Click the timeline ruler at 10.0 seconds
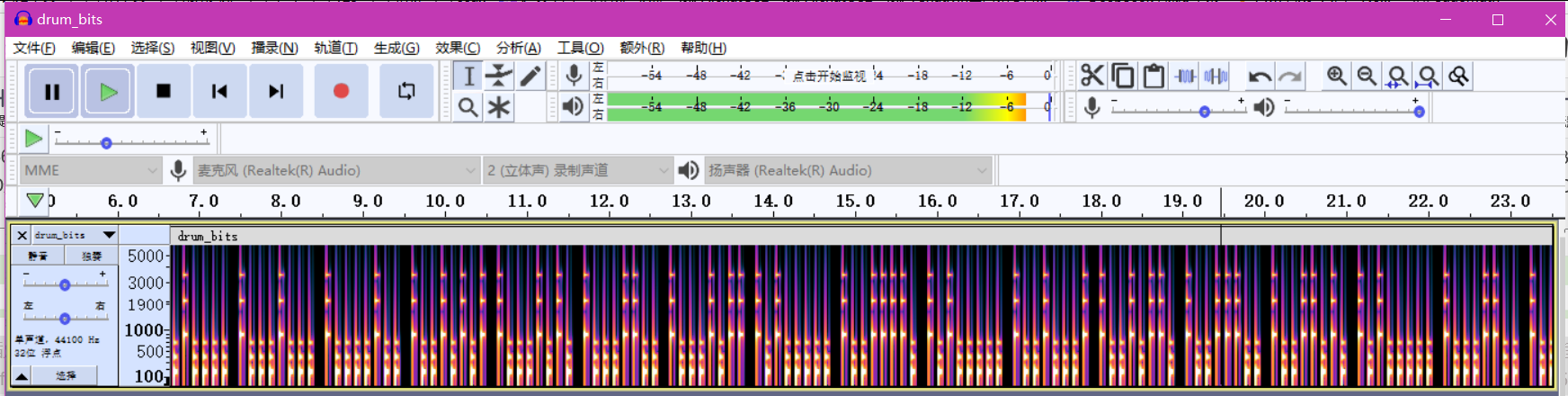This screenshot has width=1568, height=396. pos(445,201)
